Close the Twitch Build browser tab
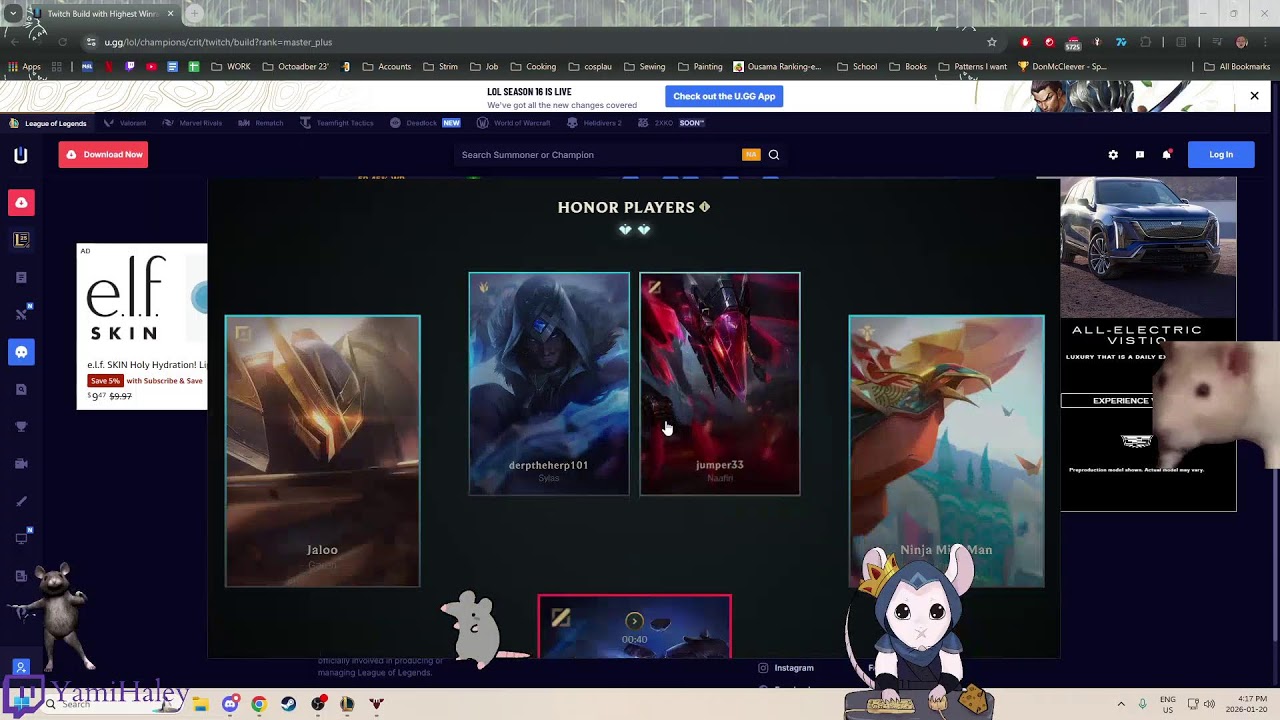This screenshot has width=1280, height=720. (x=170, y=14)
